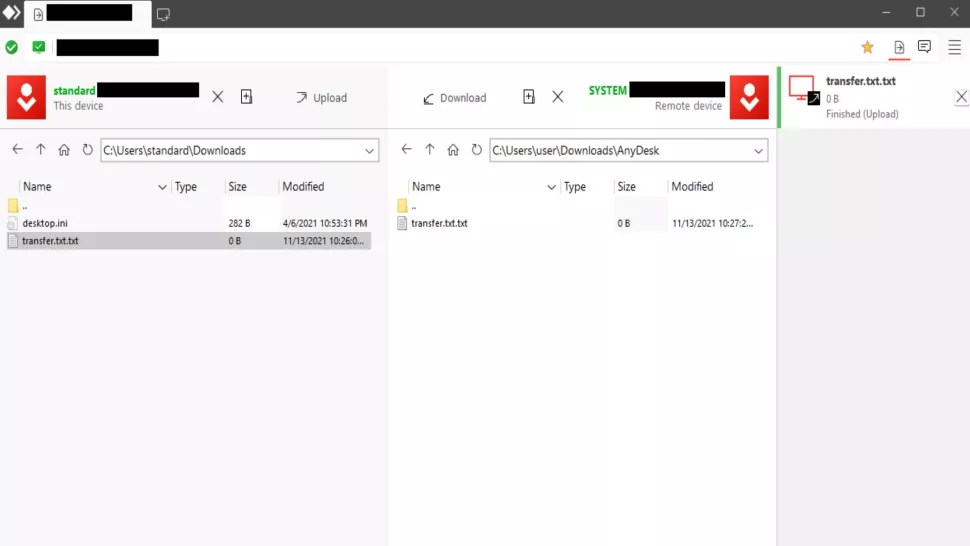Viewport: 970px width, 546px height.
Task: Go to home folder in the remote panel
Action: click(x=453, y=150)
